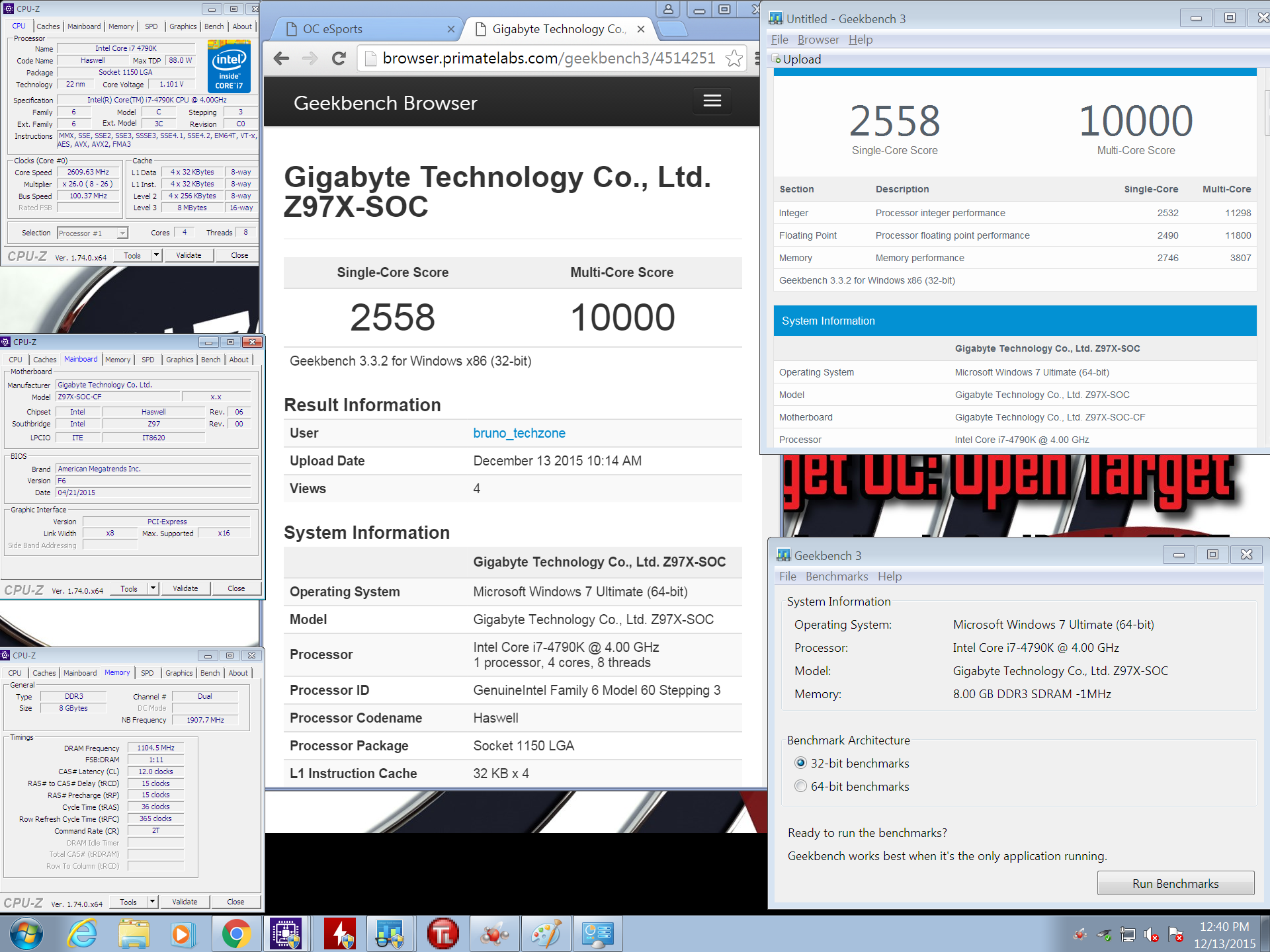This screenshot has height=952, width=1270.
Task: Open the Graphics tab in the Memory CPU-Z window
Action: point(179,673)
